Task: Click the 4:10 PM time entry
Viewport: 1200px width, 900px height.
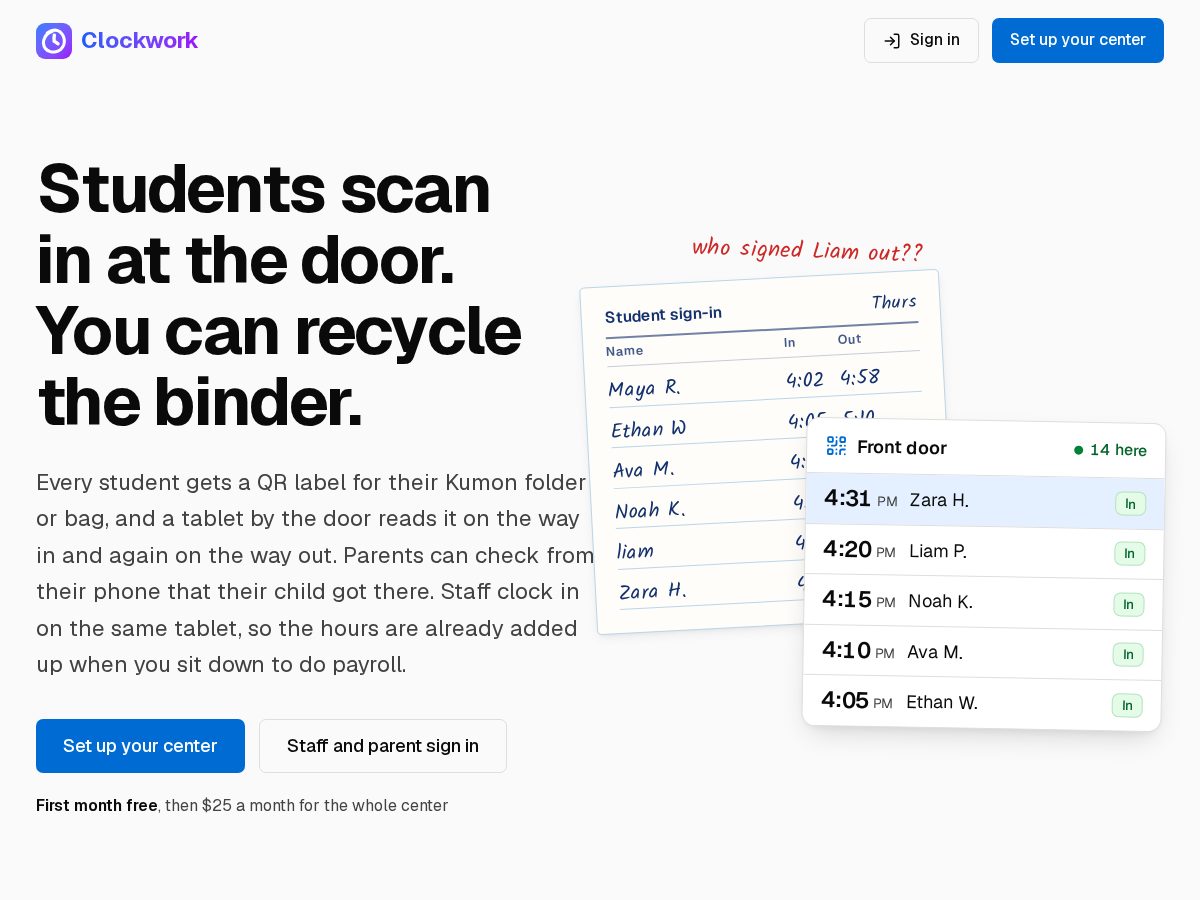Action: [x=857, y=650]
